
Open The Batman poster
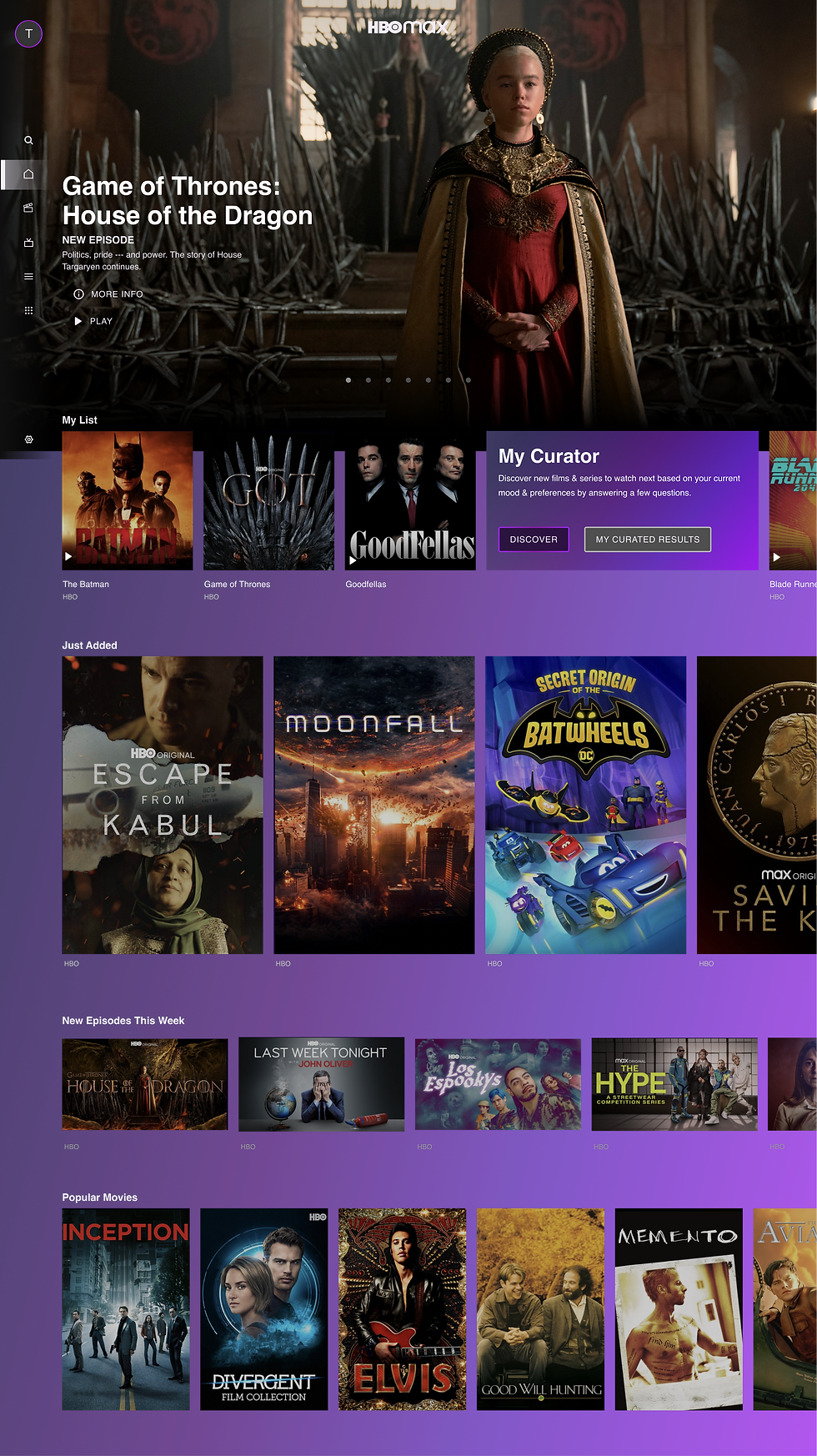(x=128, y=500)
